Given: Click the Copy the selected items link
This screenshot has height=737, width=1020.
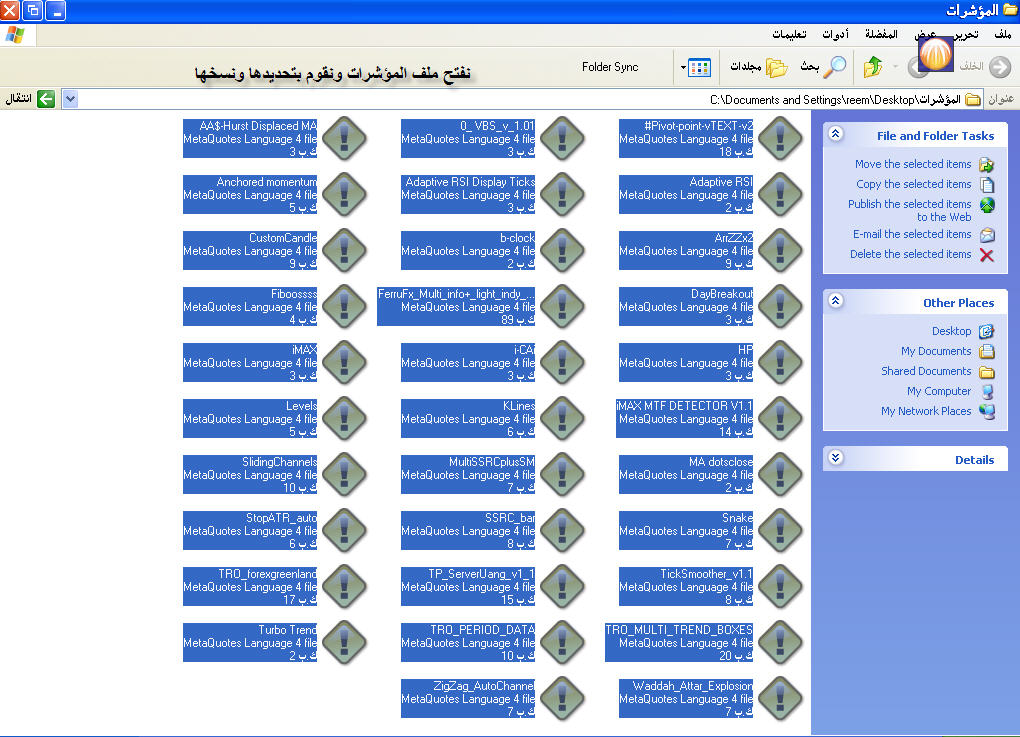Looking at the screenshot, I should coord(913,184).
